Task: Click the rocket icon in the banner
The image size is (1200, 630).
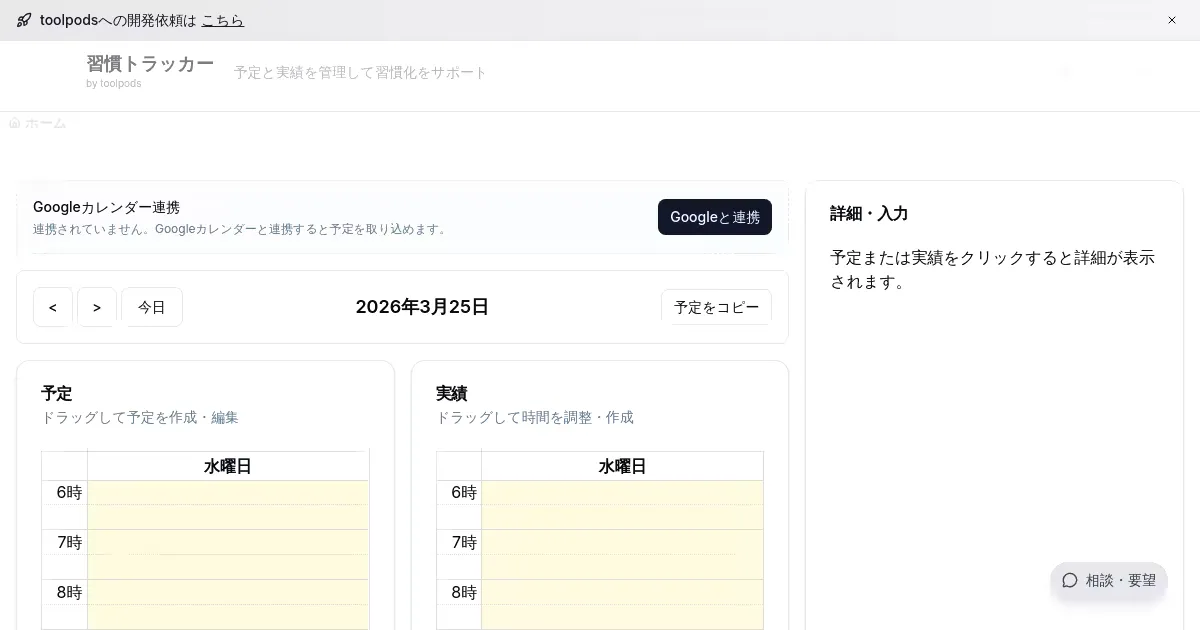Action: click(x=24, y=20)
